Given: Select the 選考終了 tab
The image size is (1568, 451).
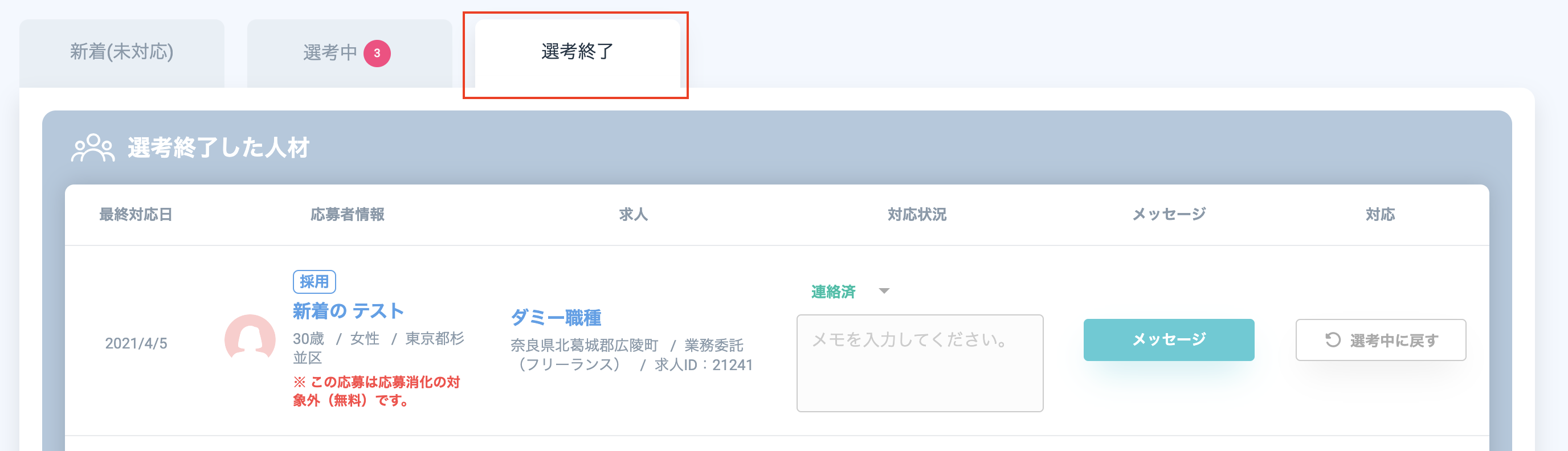Looking at the screenshot, I should [577, 53].
